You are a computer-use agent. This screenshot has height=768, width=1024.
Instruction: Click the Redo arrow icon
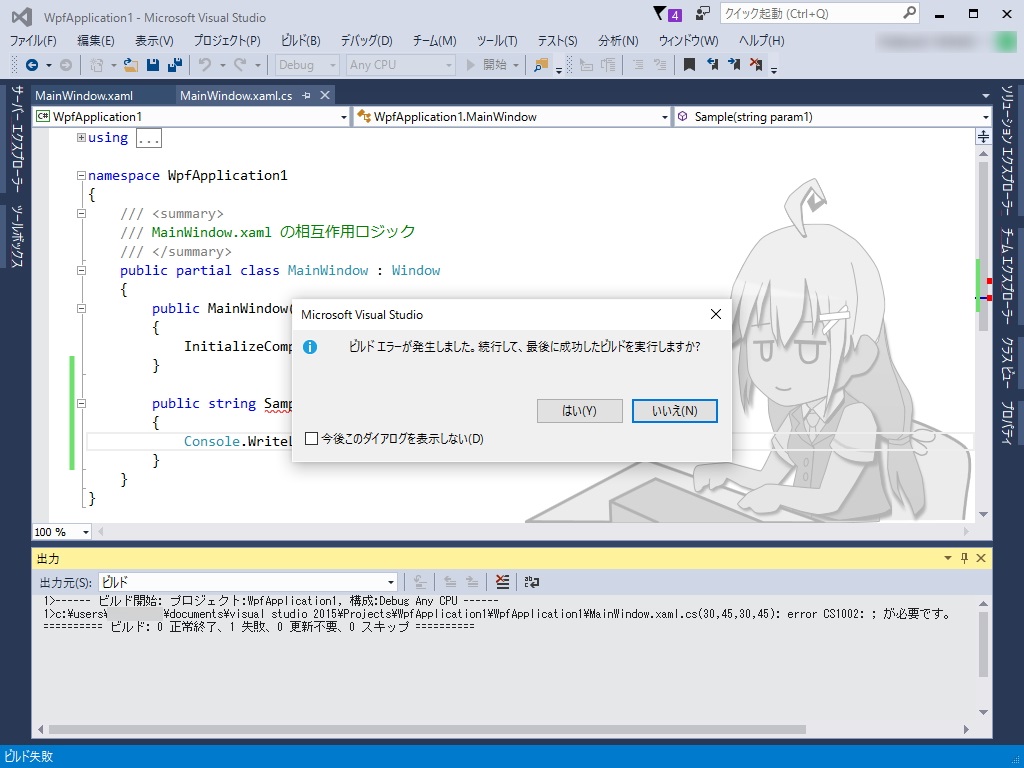[x=240, y=65]
